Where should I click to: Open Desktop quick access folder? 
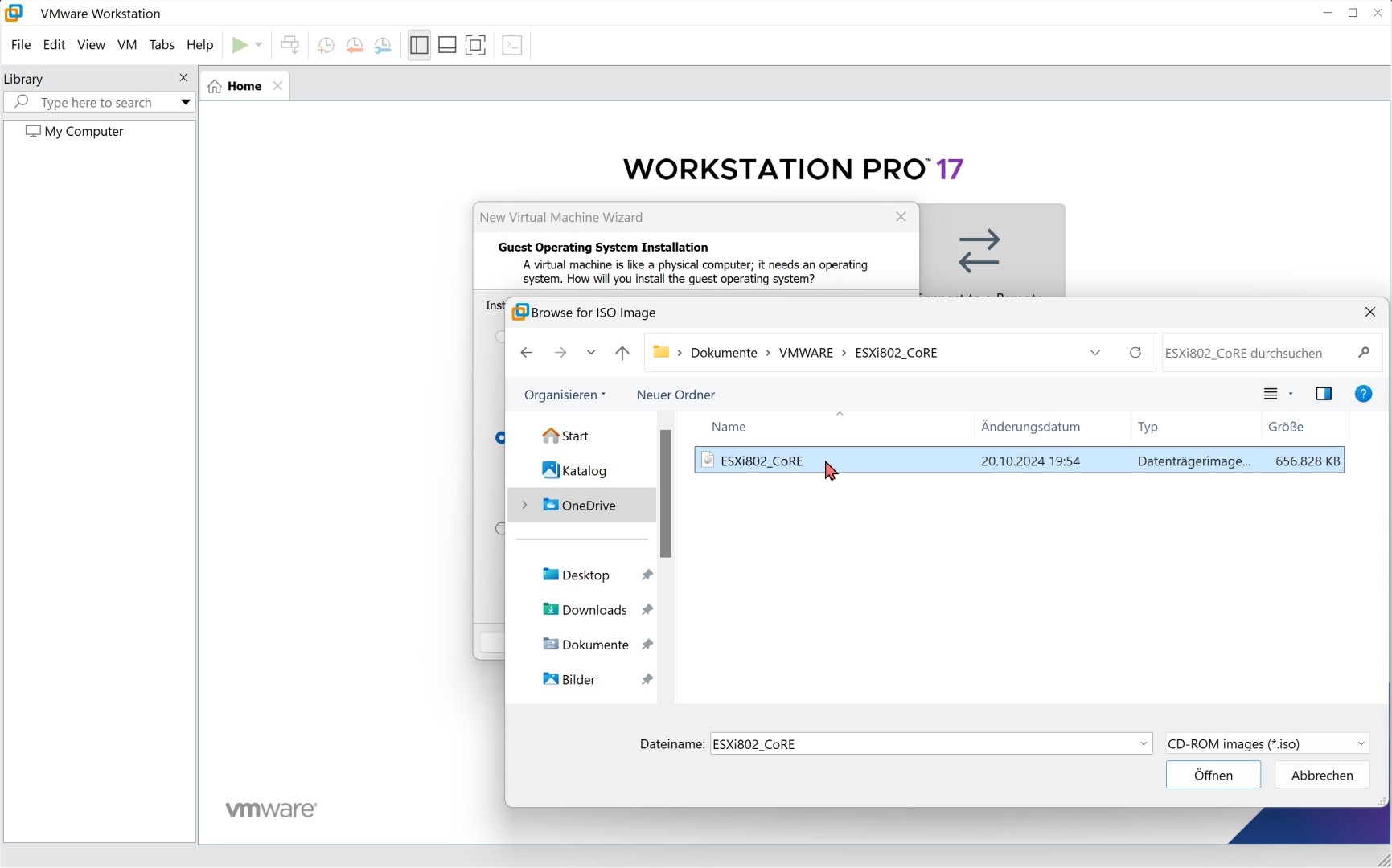[x=576, y=575]
